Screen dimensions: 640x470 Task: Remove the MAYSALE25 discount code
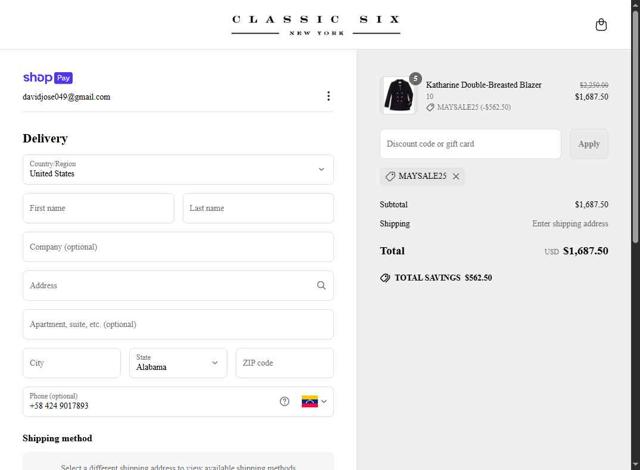tap(456, 176)
